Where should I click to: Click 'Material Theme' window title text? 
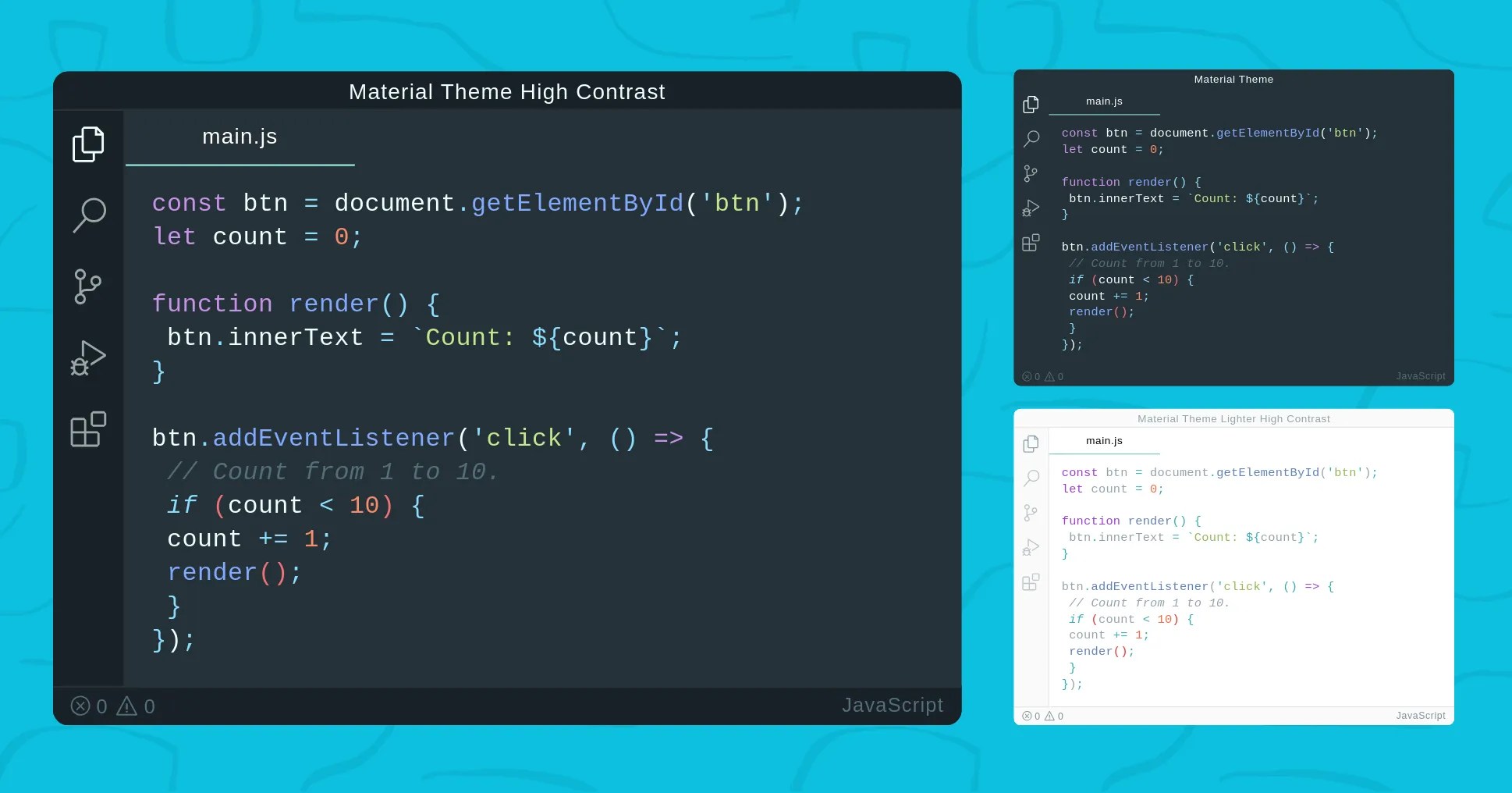click(x=1233, y=80)
